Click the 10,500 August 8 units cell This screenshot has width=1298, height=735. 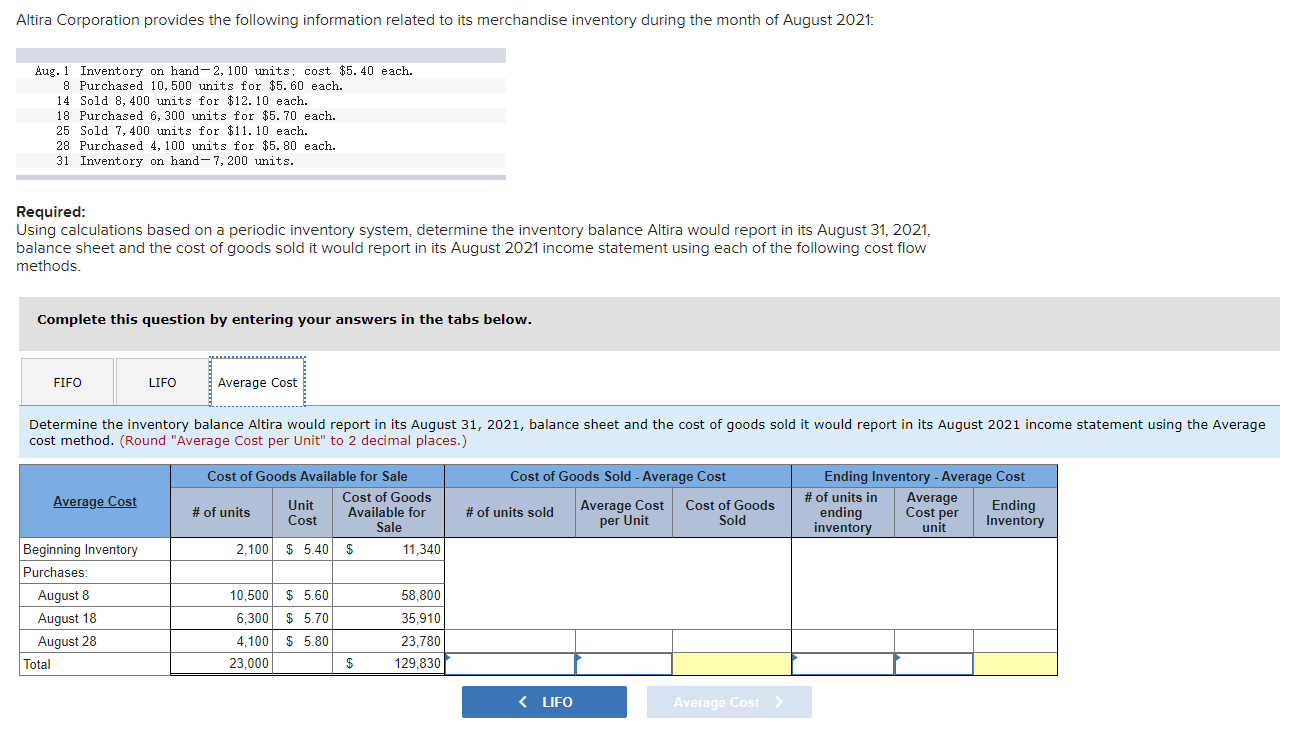point(221,595)
